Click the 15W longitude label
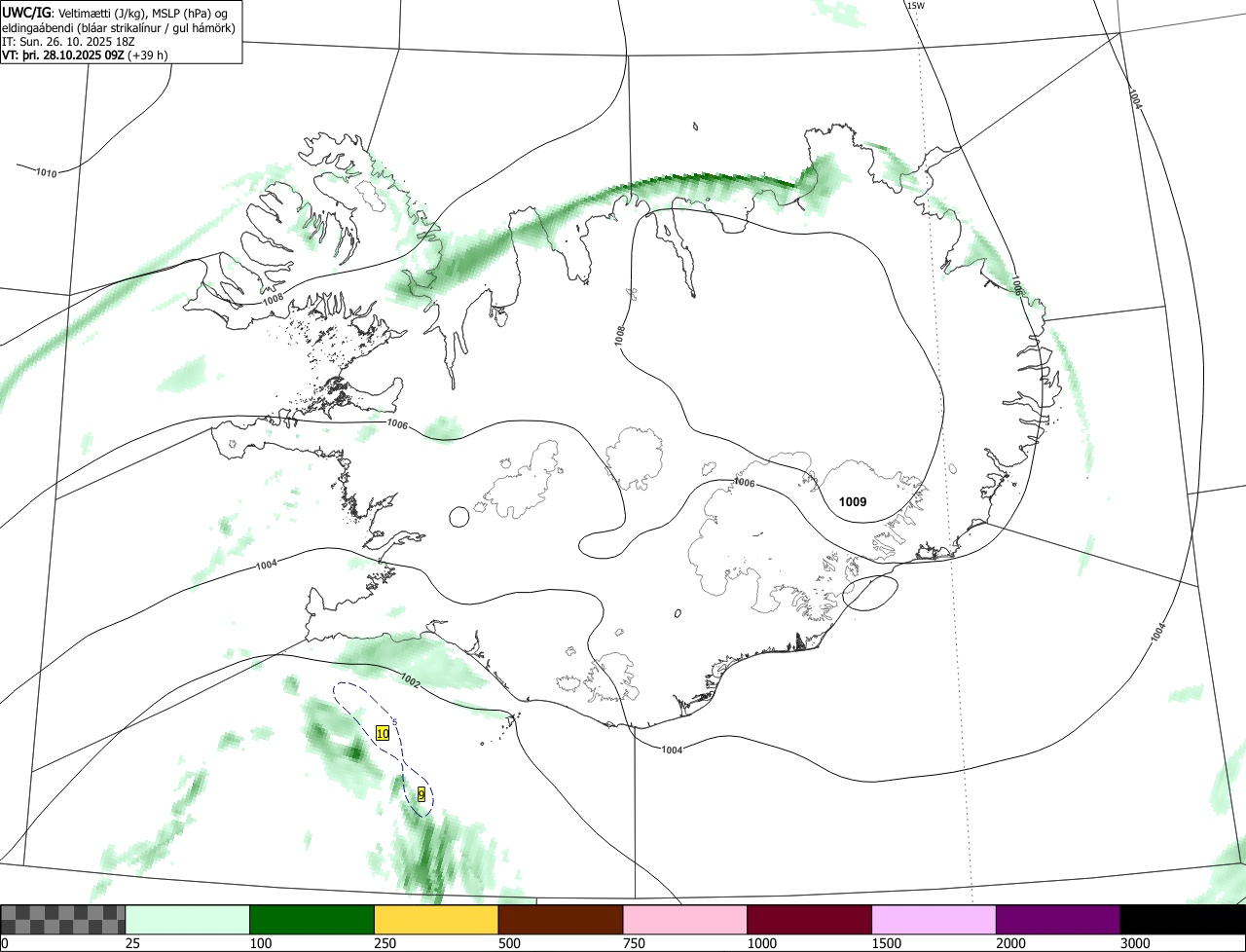Image resolution: width=1246 pixels, height=952 pixels. tap(915, 6)
